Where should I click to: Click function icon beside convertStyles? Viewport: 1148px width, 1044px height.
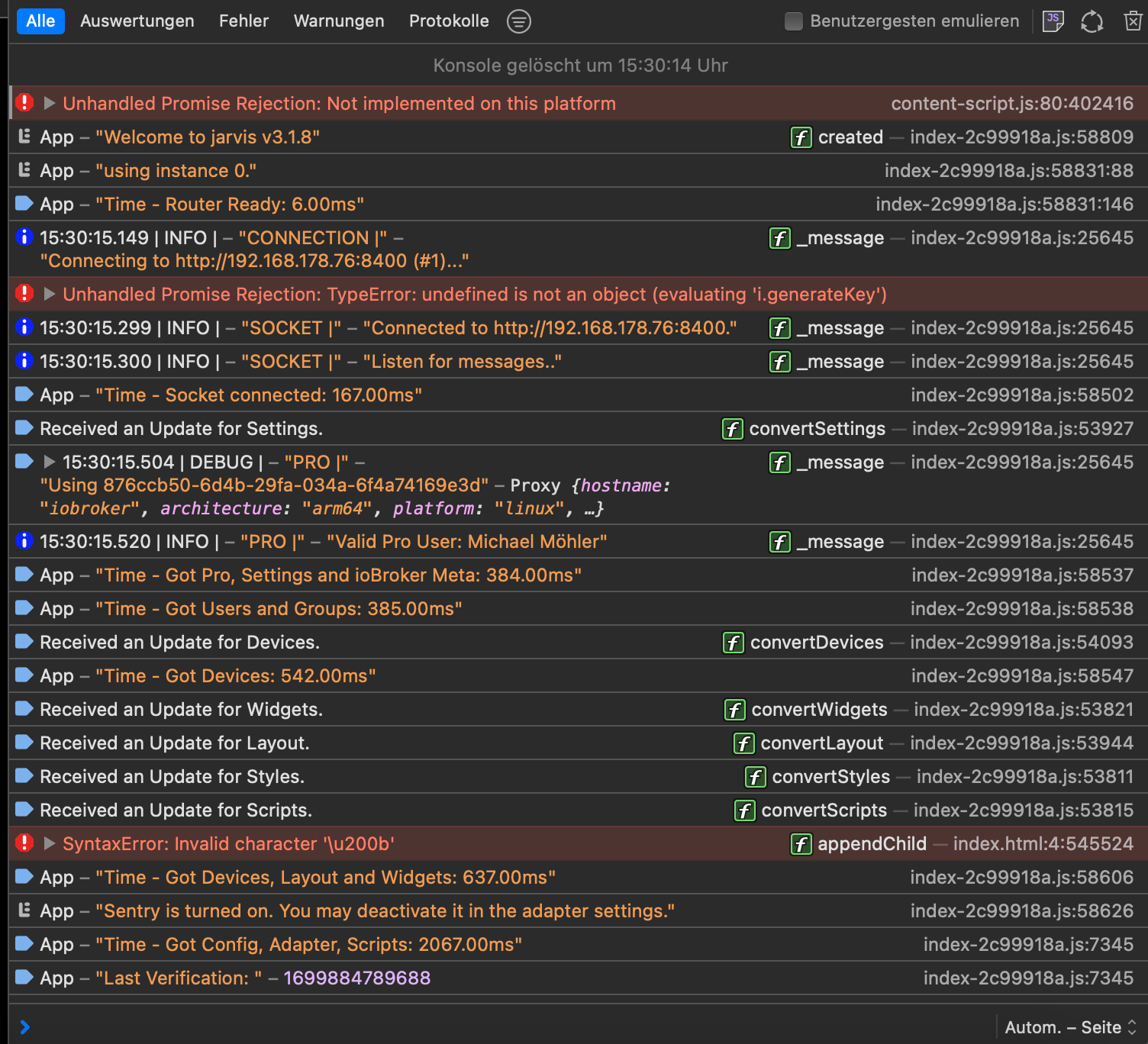point(755,777)
